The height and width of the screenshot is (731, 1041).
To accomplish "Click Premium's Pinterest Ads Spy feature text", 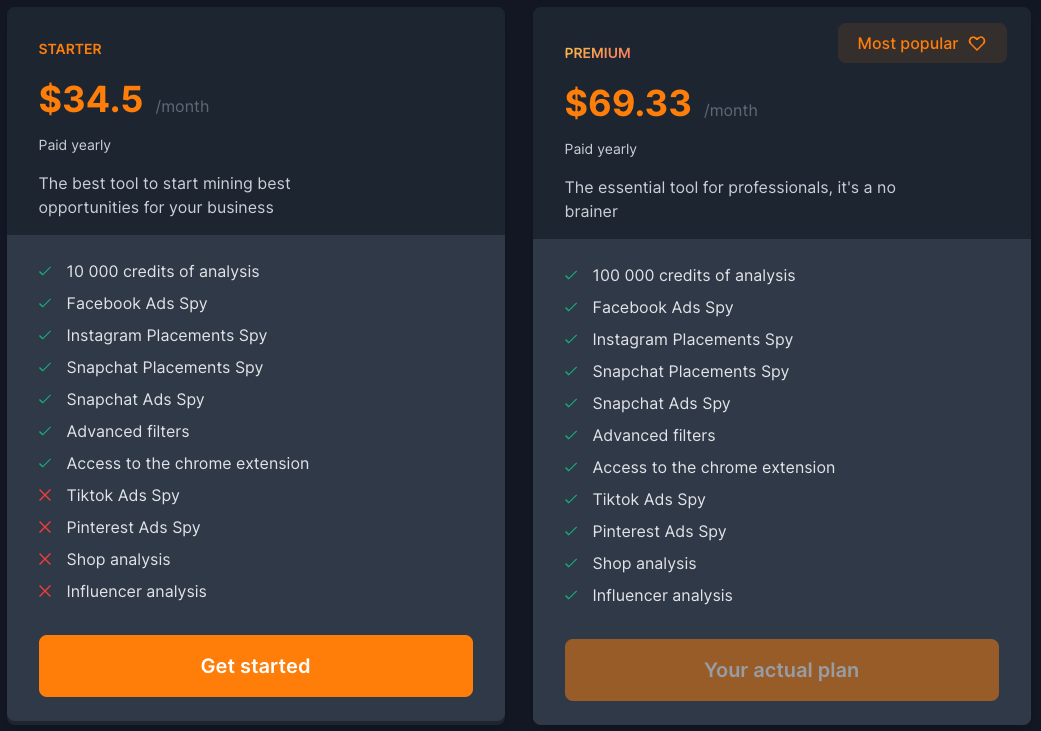I will tap(659, 532).
